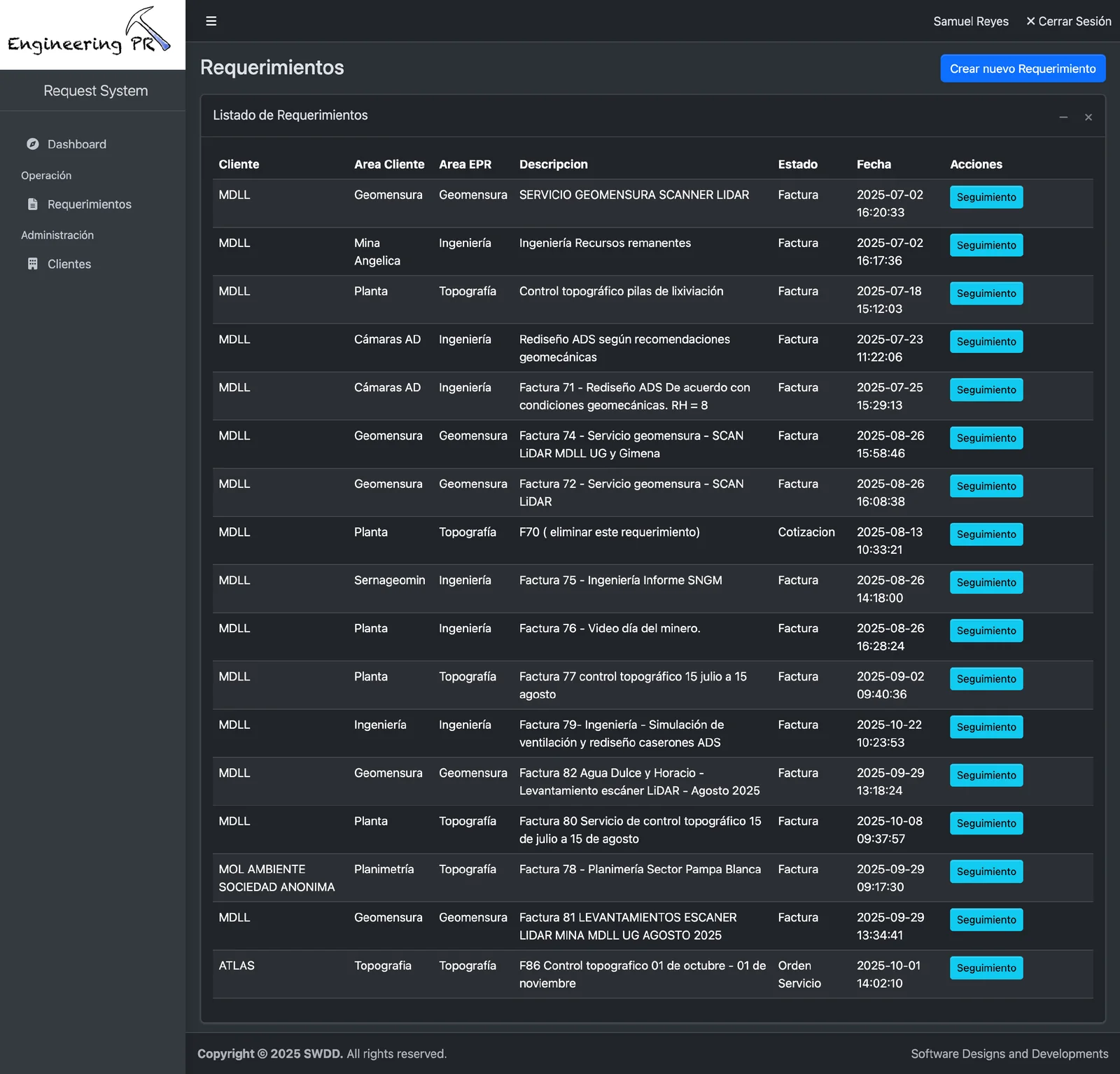
Task: Log out with Cerrar Sesión
Action: 1068,21
